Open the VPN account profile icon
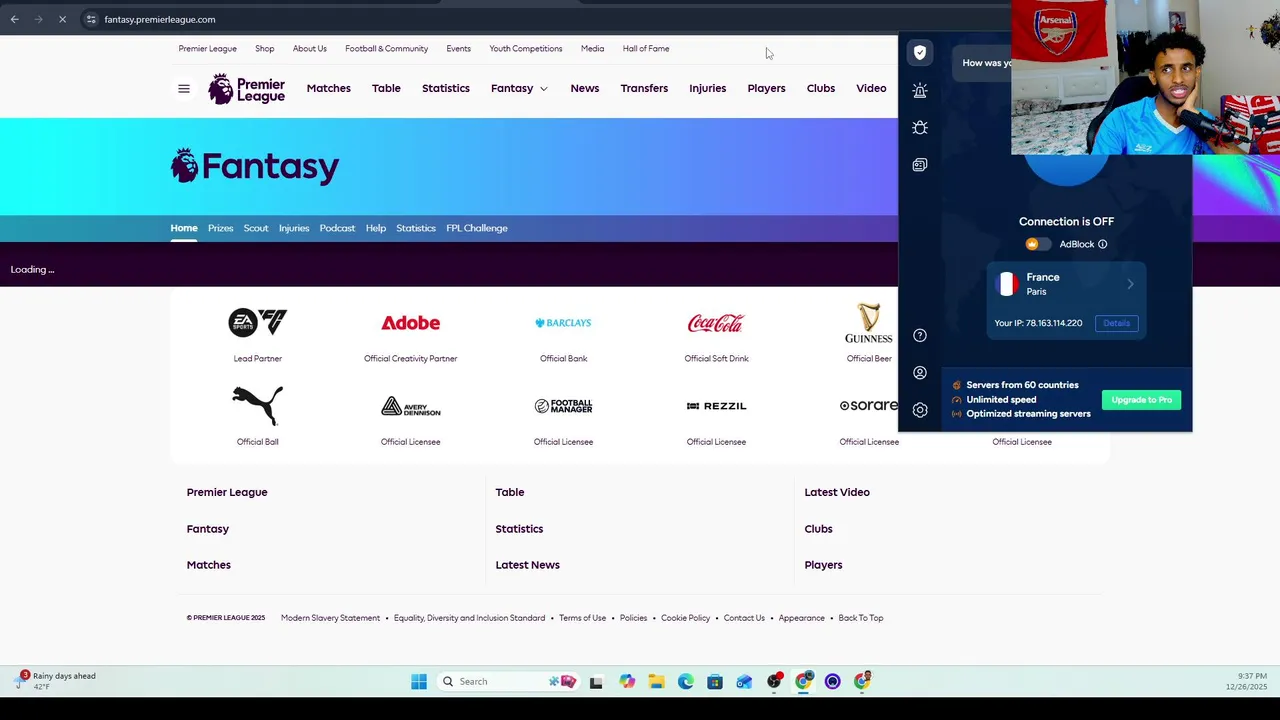1280x720 pixels. click(920, 373)
